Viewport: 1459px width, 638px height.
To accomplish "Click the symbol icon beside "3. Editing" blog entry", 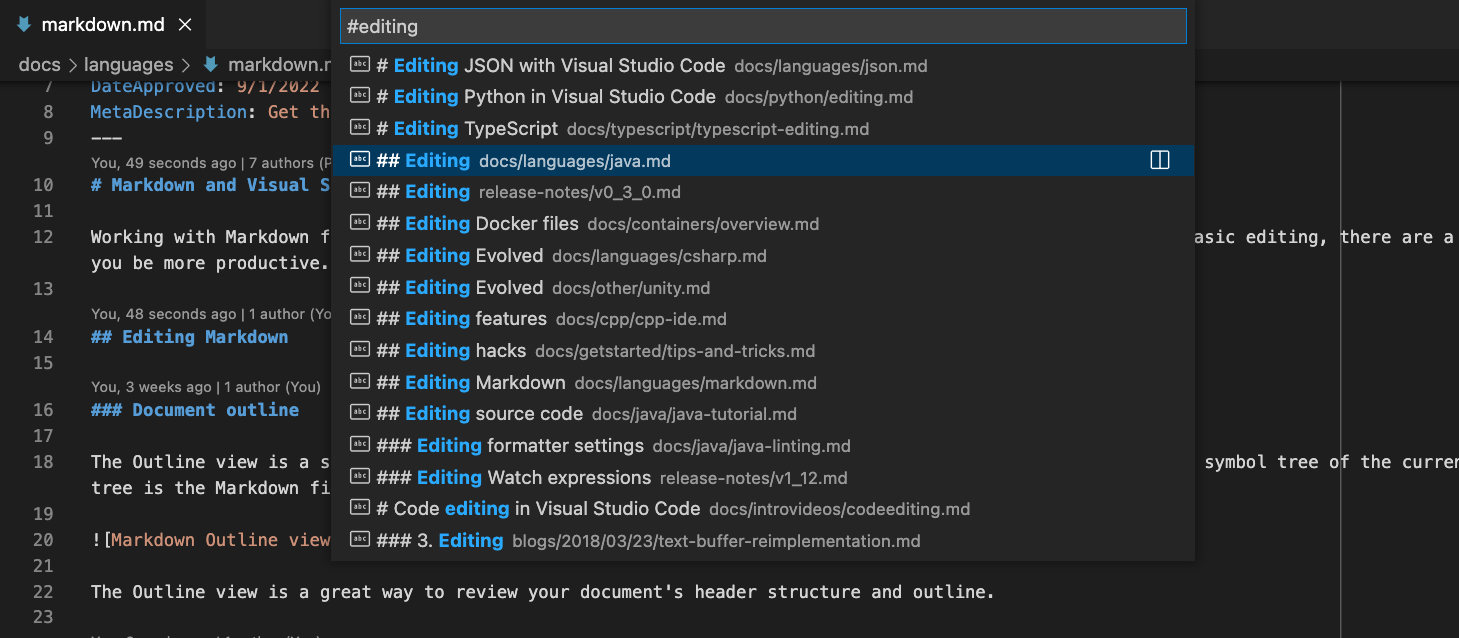I will tap(359, 540).
